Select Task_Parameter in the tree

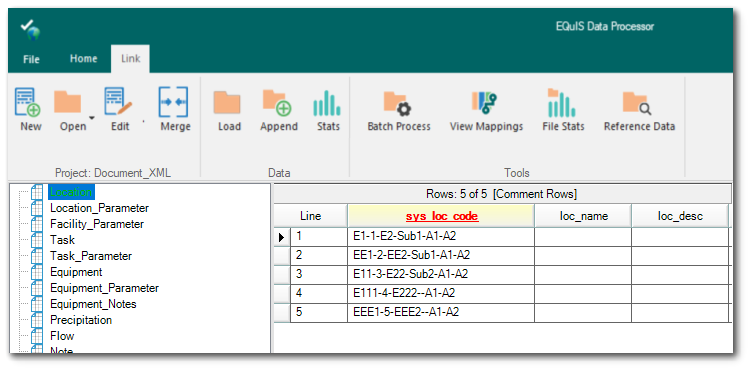91,256
